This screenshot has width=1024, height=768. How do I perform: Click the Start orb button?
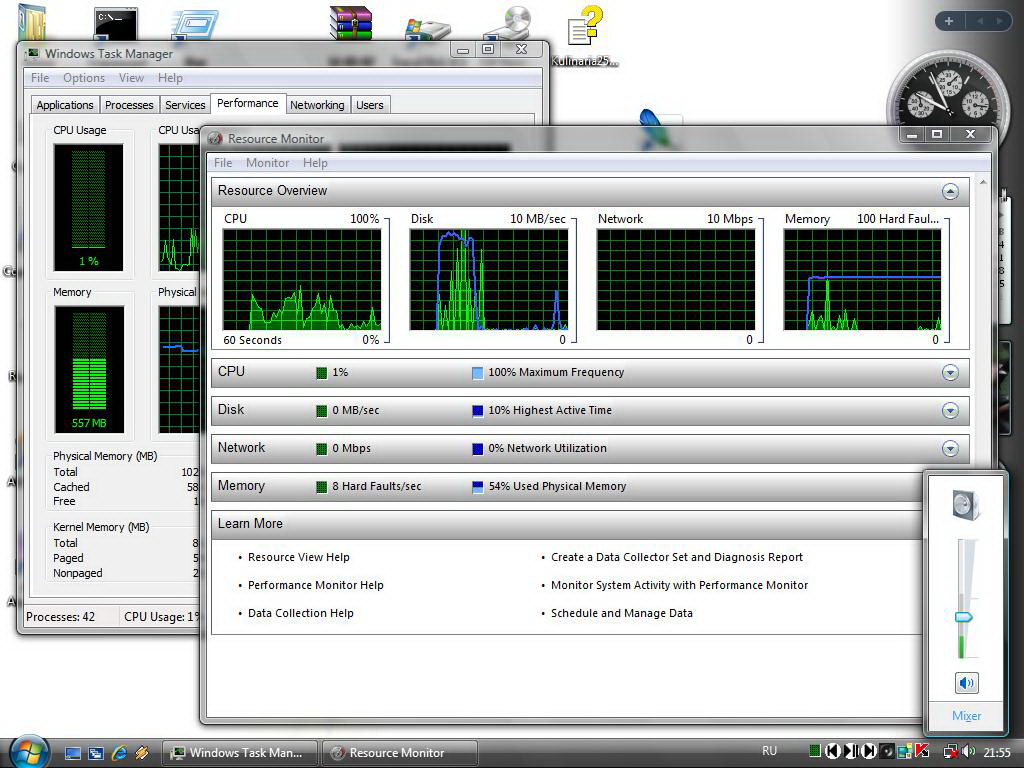pyautogui.click(x=29, y=751)
